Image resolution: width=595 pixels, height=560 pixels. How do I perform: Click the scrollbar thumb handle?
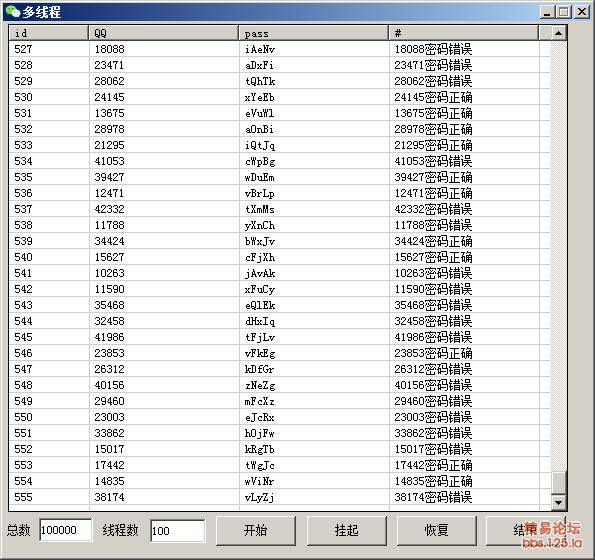click(x=558, y=483)
